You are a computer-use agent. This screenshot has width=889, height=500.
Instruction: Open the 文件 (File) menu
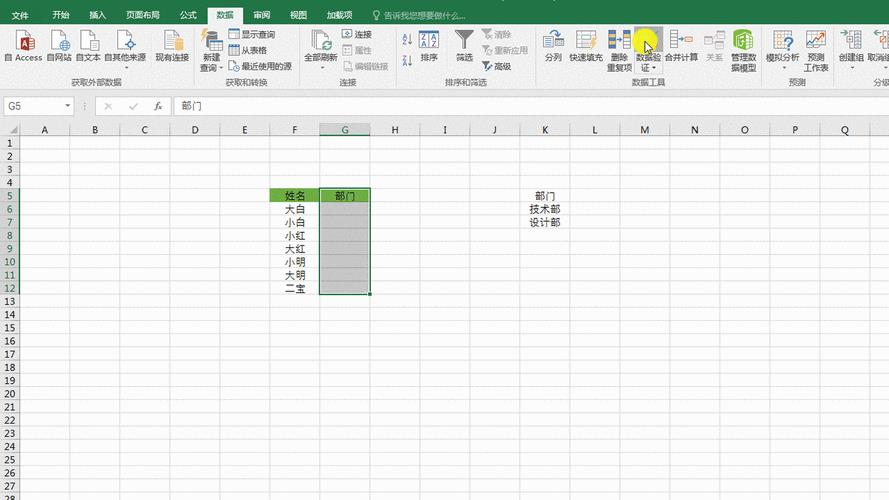[x=20, y=15]
